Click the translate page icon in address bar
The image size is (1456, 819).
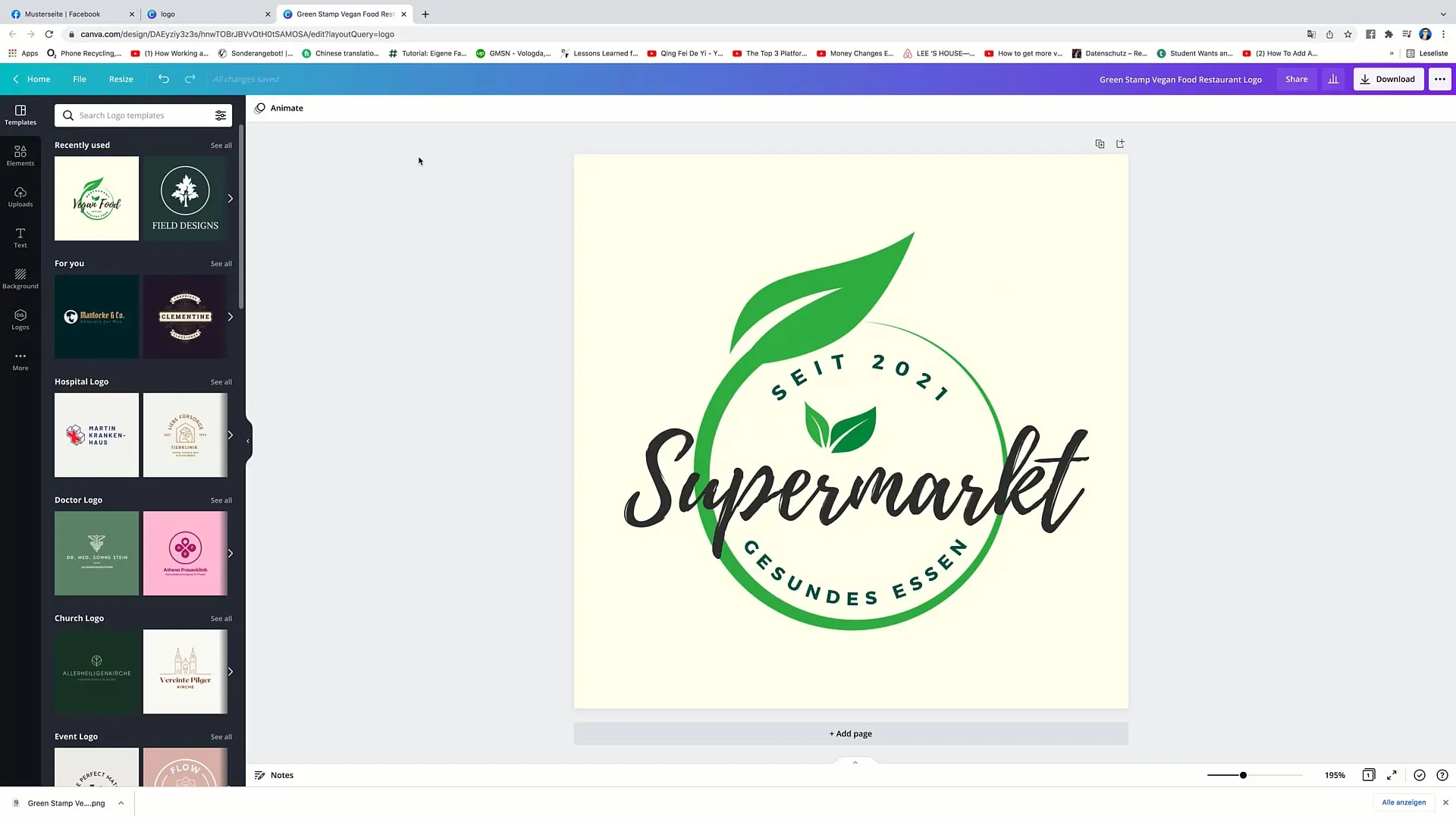[x=1311, y=34]
